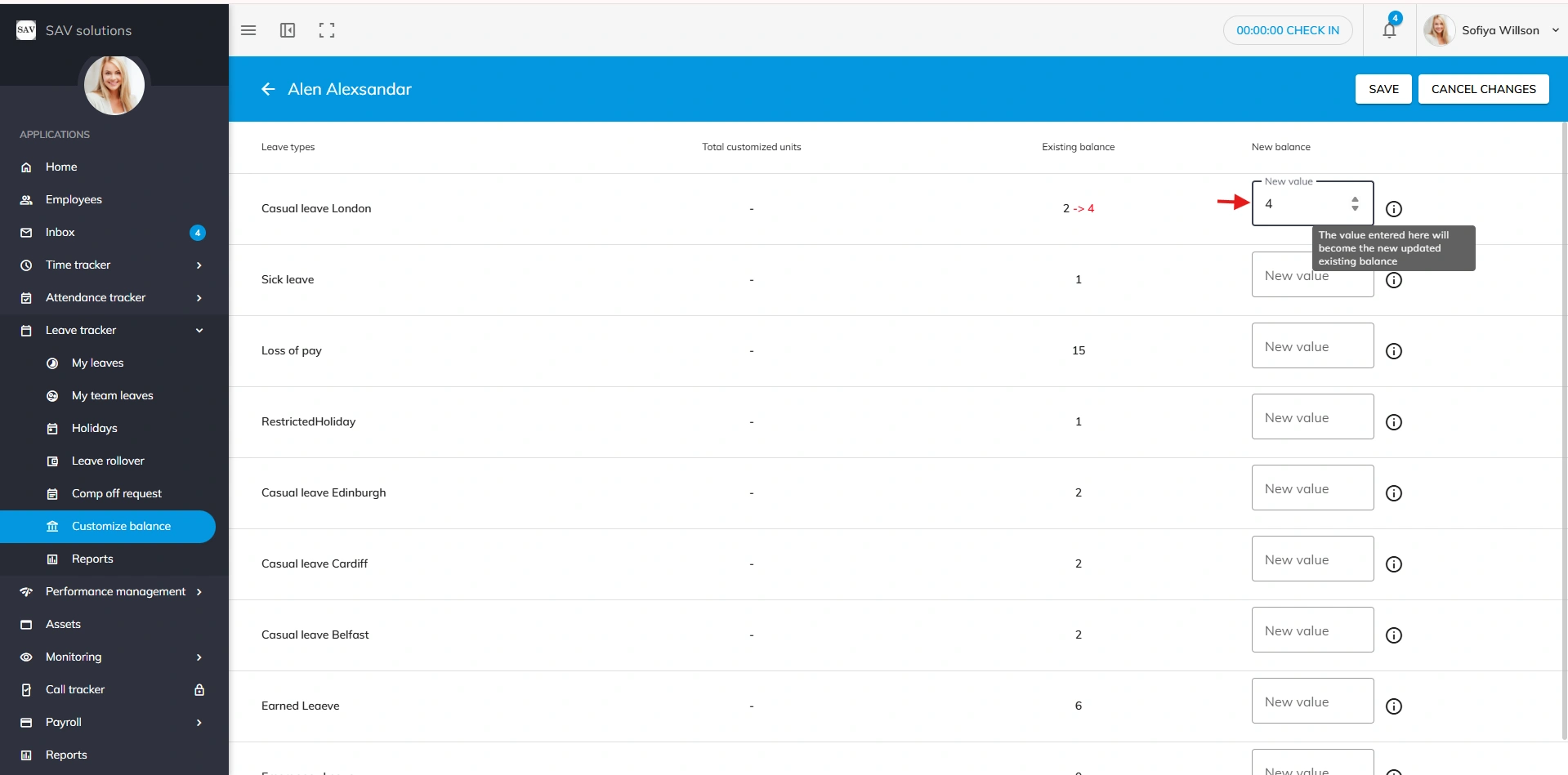The image size is (1568, 775).
Task: Click the back arrow beside Alen Alexsandar
Action: pyautogui.click(x=268, y=89)
